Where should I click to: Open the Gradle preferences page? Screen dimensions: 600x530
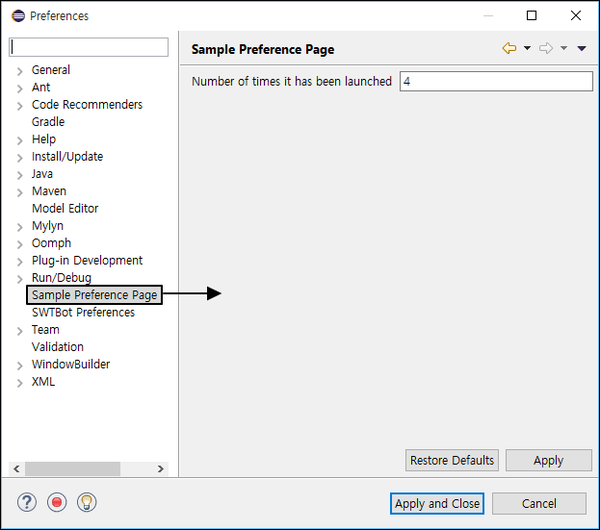48,122
